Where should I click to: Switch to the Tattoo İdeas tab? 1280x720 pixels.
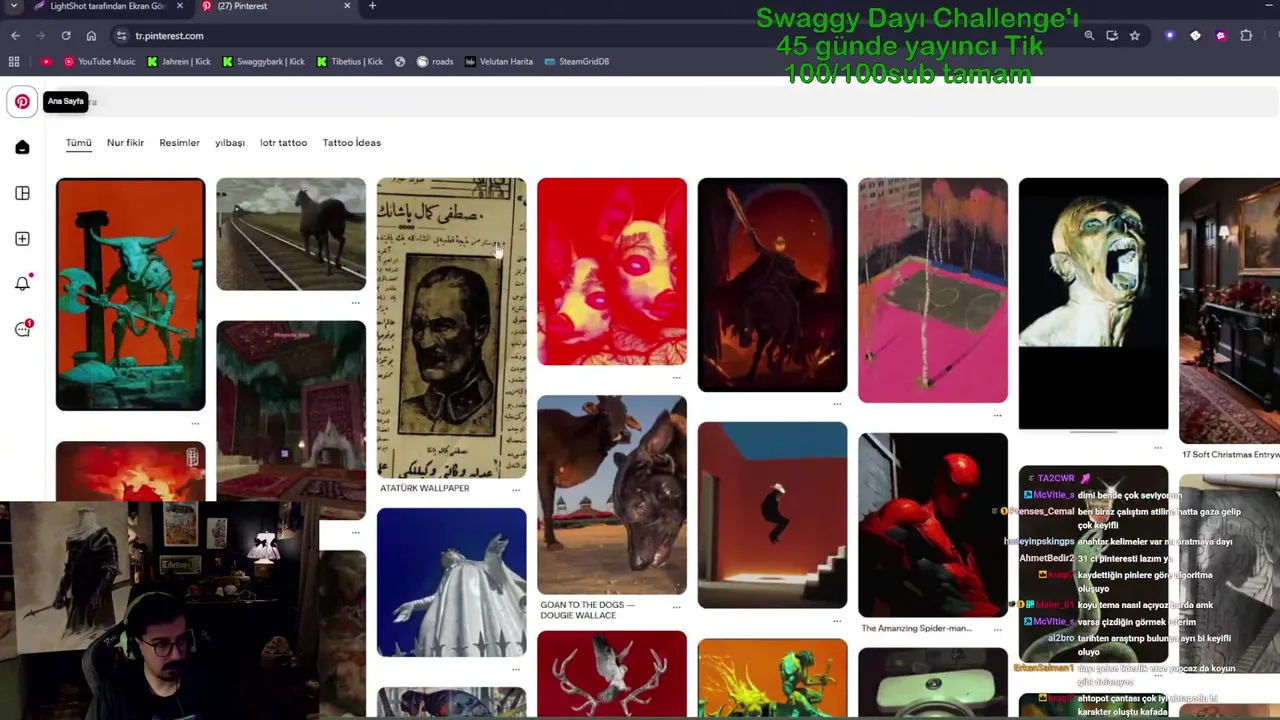coord(351,143)
